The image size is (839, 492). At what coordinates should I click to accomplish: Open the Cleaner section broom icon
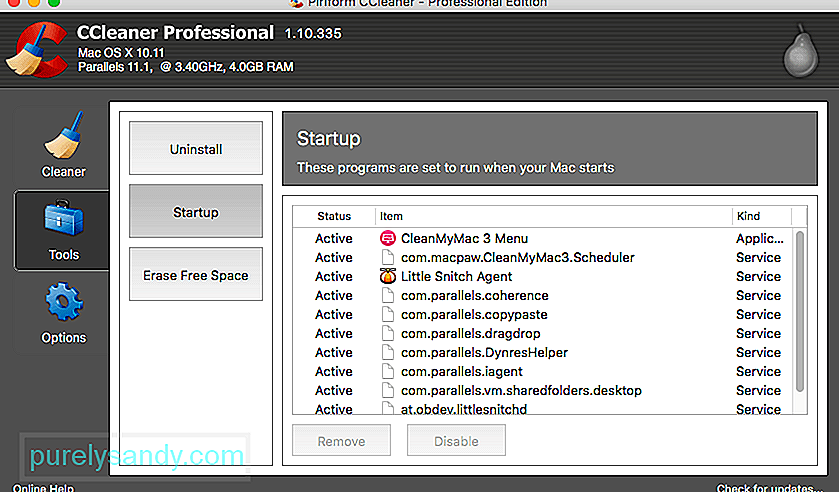63,135
